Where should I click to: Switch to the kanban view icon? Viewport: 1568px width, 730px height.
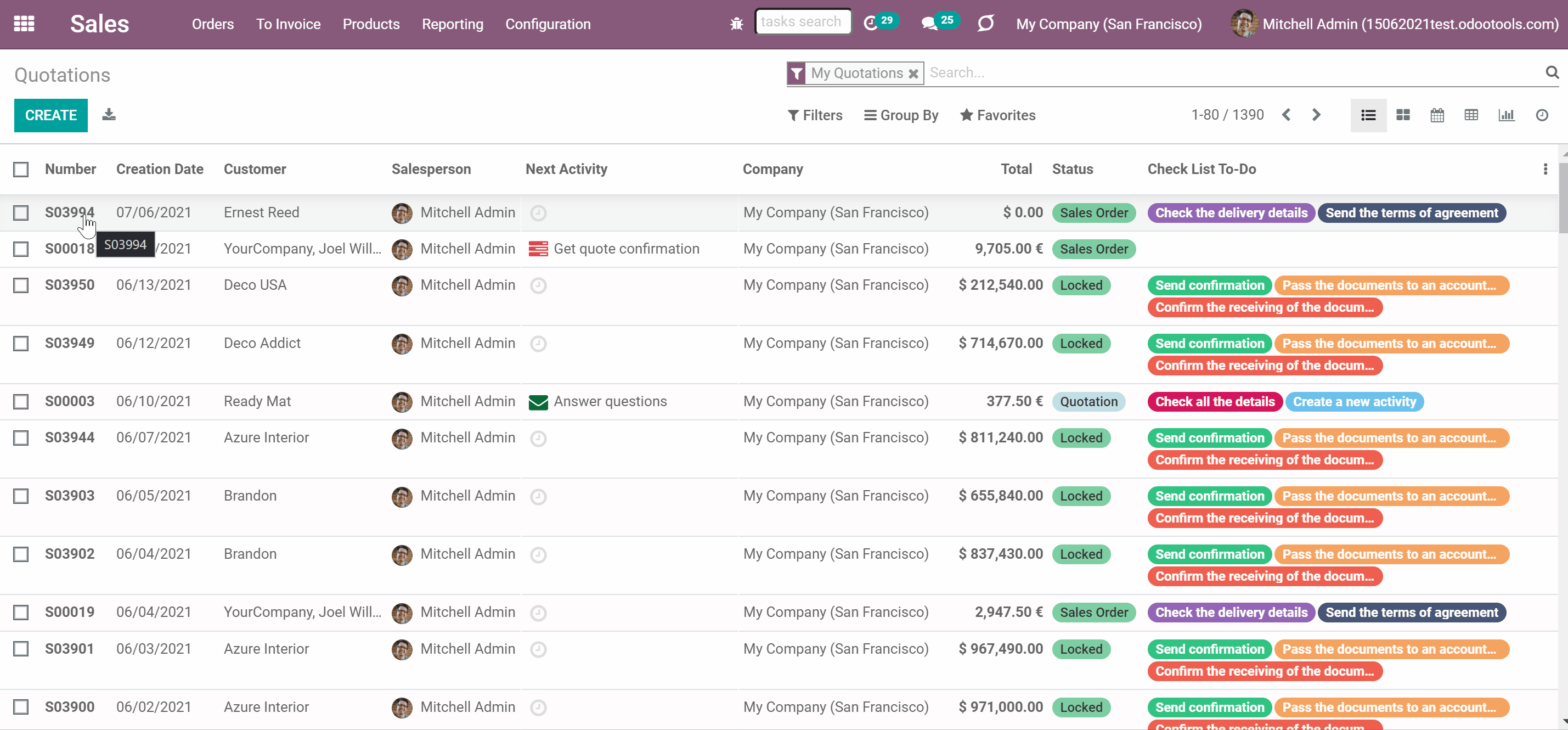1403,115
